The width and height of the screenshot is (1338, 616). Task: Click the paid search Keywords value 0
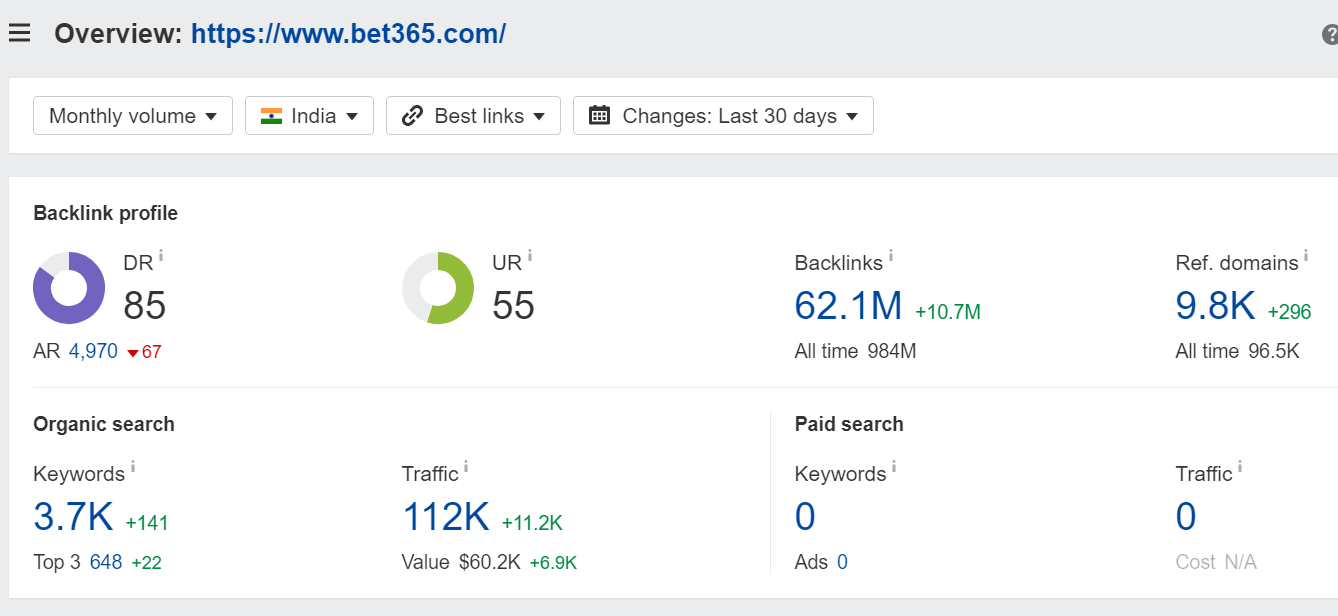point(805,517)
